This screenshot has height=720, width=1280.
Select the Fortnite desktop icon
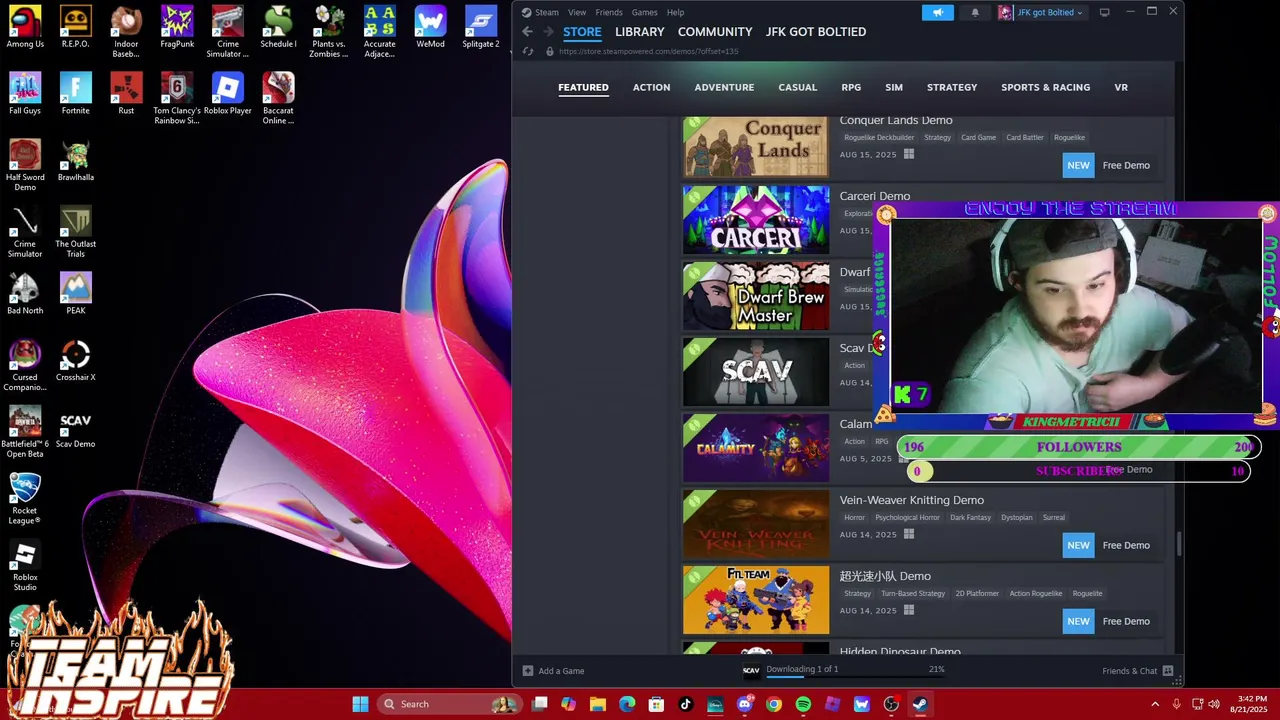coord(75,94)
